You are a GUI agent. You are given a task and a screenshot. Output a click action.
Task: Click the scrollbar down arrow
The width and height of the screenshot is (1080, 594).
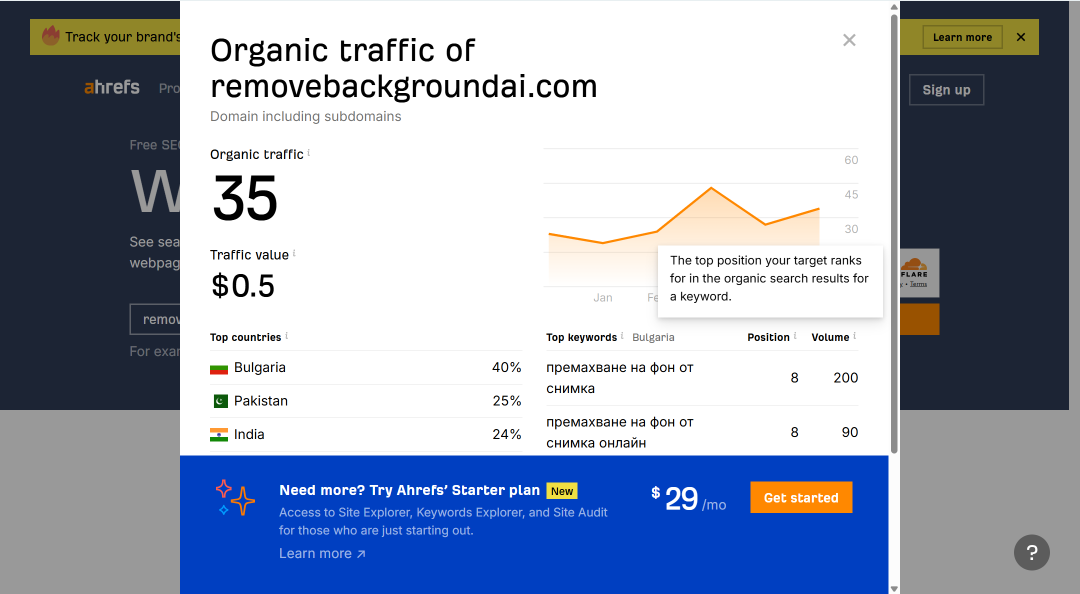(x=894, y=588)
